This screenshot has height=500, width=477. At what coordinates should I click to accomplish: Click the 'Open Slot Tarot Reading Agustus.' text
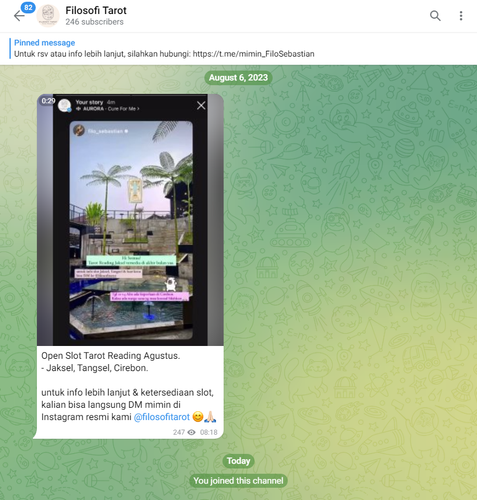pos(111,356)
